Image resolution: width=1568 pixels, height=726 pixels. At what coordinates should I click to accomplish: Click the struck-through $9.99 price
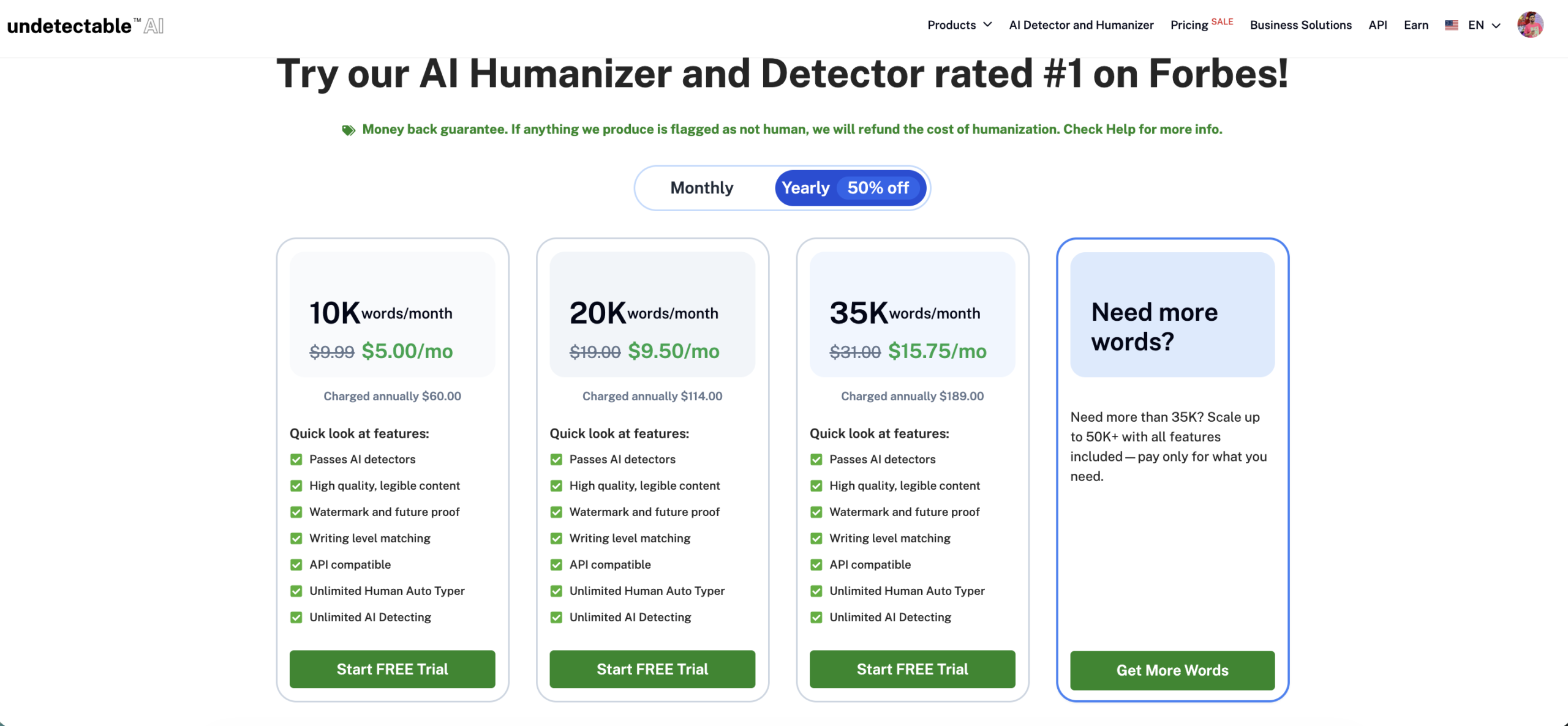[332, 352]
